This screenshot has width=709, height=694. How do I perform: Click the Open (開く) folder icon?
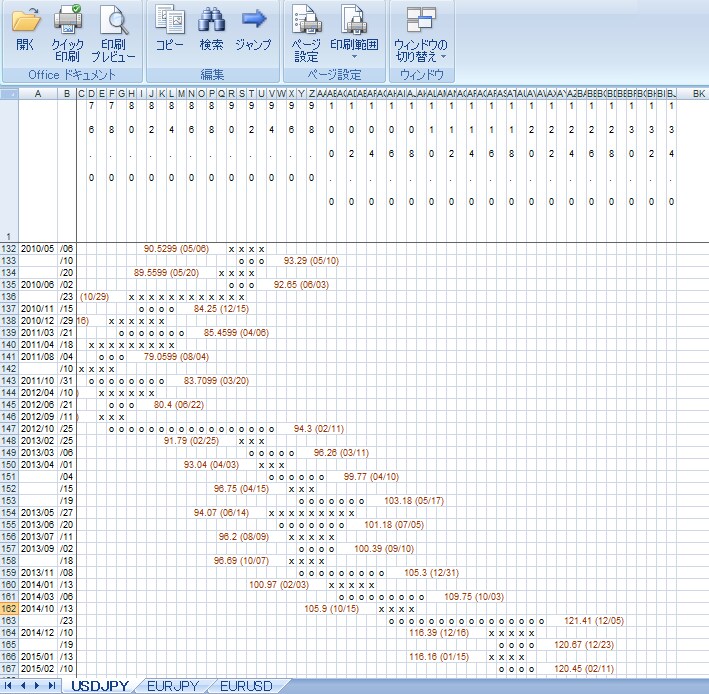(26, 20)
